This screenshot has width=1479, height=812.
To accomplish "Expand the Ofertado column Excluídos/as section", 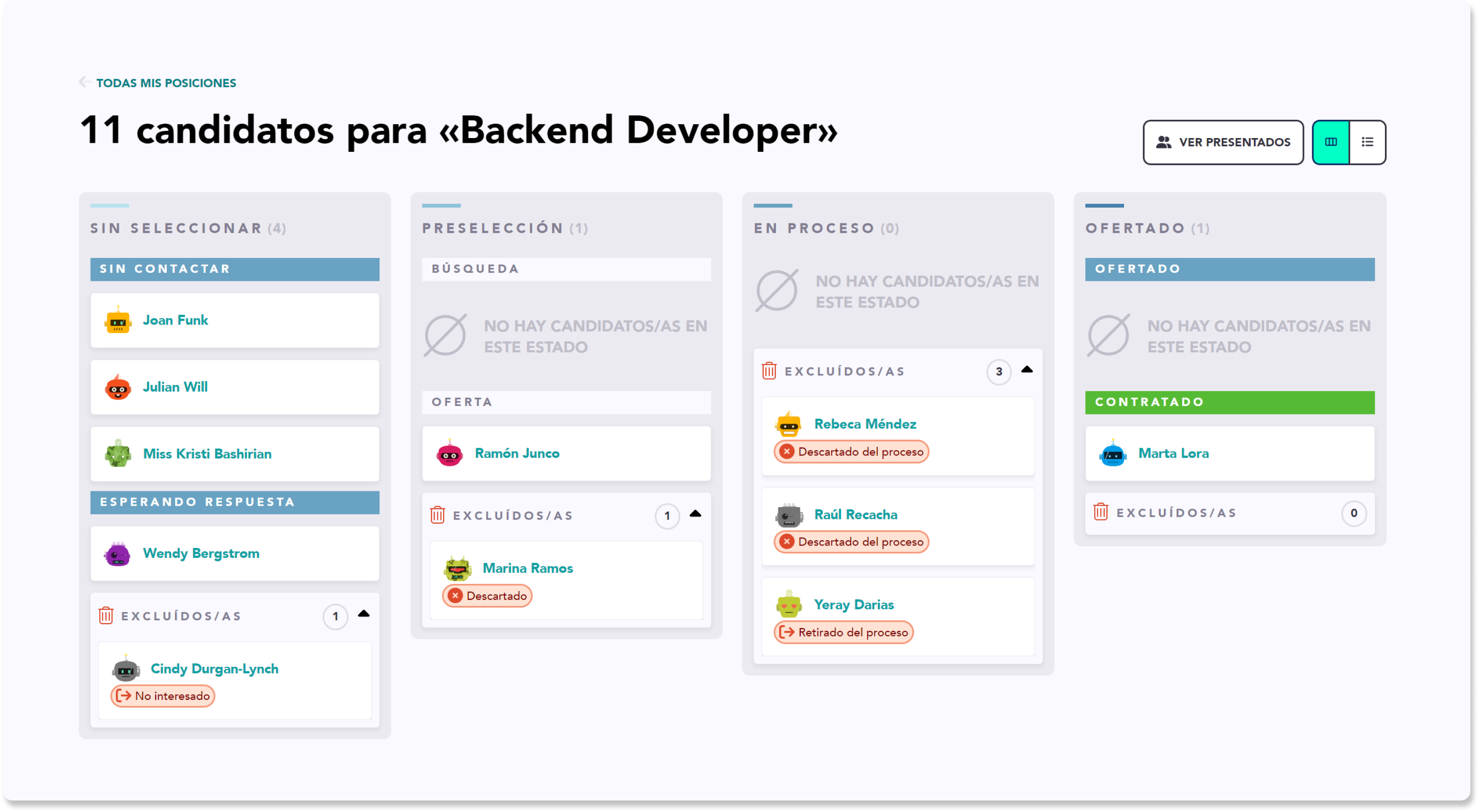I will (1230, 513).
